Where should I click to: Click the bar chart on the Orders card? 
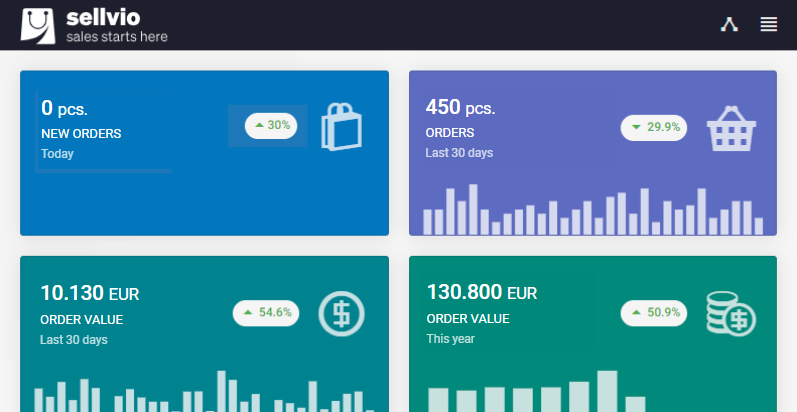tap(593, 209)
